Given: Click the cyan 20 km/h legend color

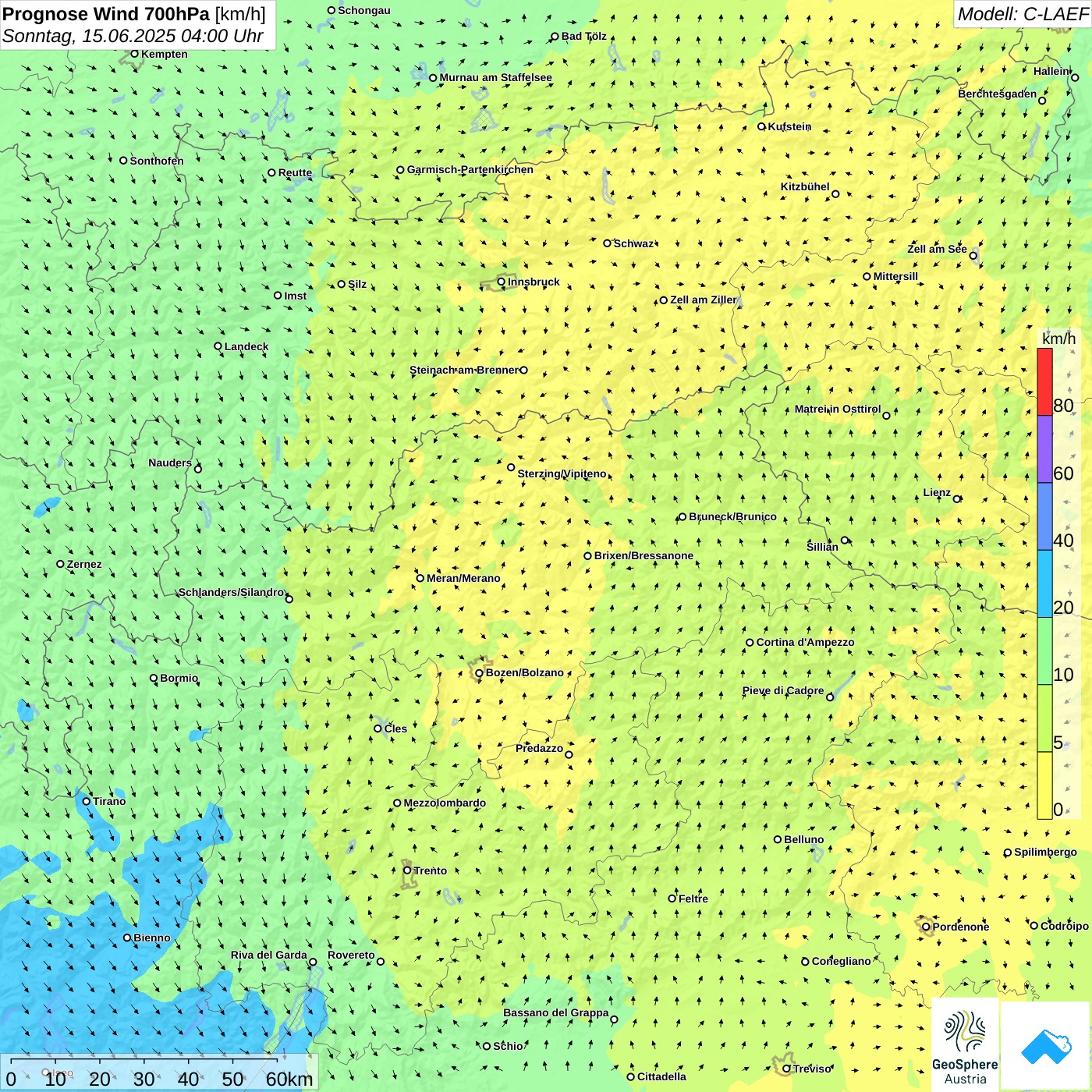Looking at the screenshot, I should pos(1044,584).
